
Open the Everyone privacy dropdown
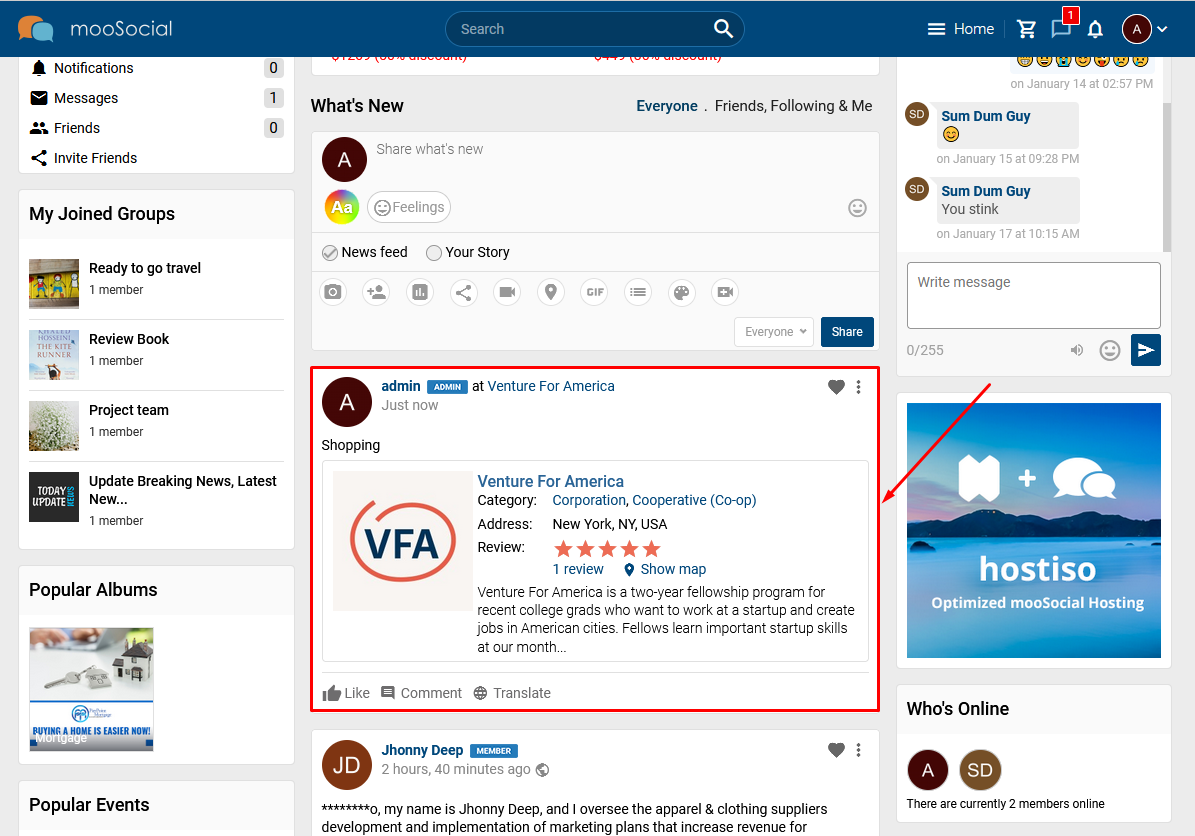click(774, 332)
